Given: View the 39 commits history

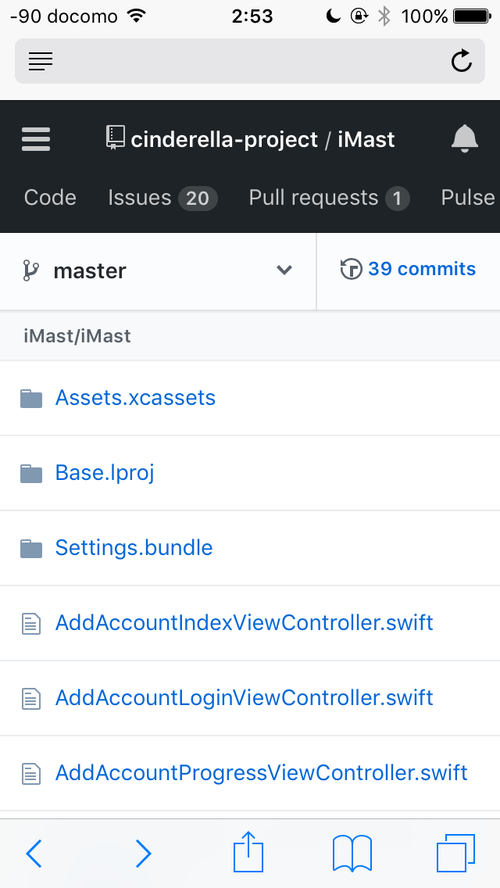Looking at the screenshot, I should point(408,269).
